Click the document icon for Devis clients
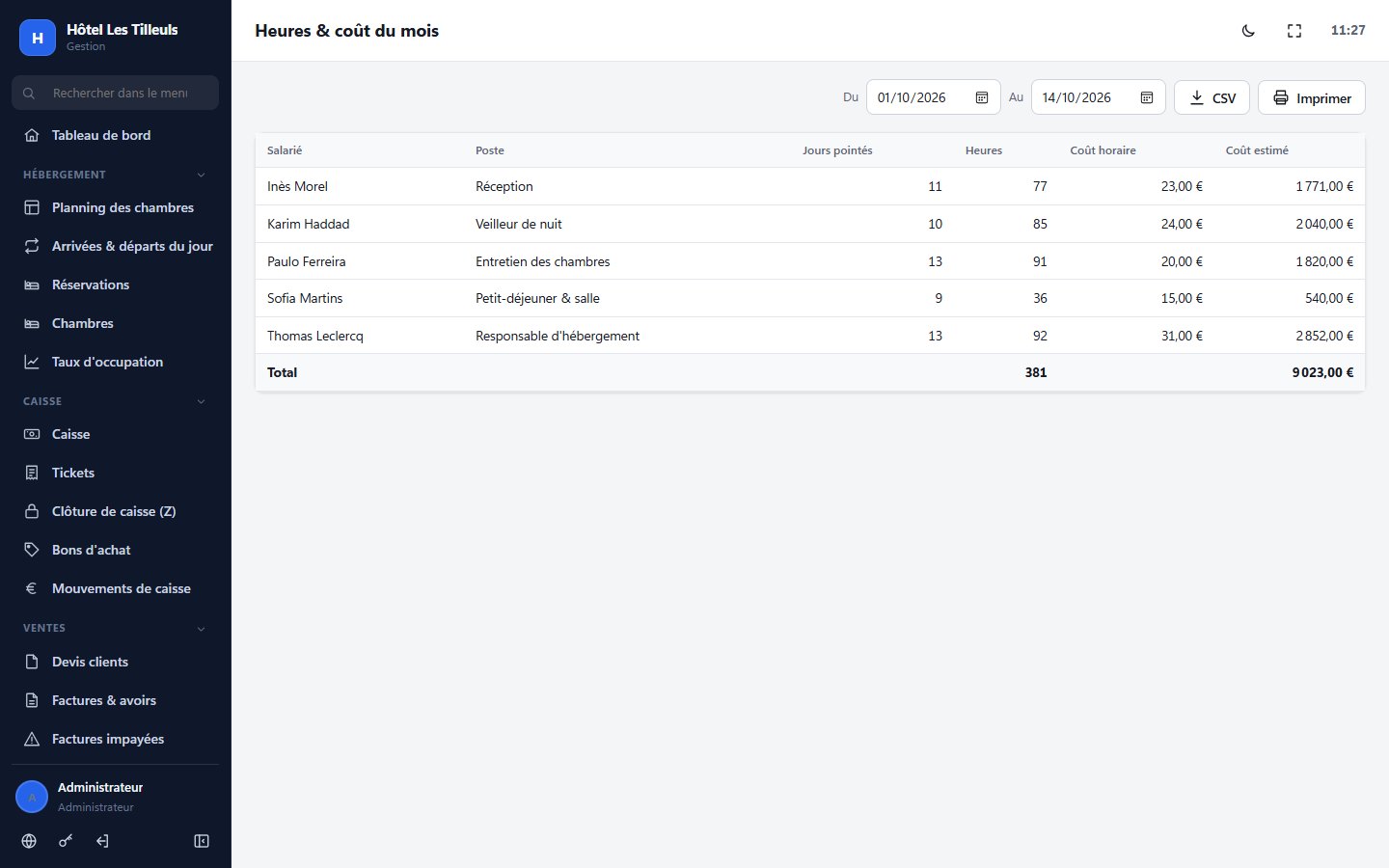 32,662
